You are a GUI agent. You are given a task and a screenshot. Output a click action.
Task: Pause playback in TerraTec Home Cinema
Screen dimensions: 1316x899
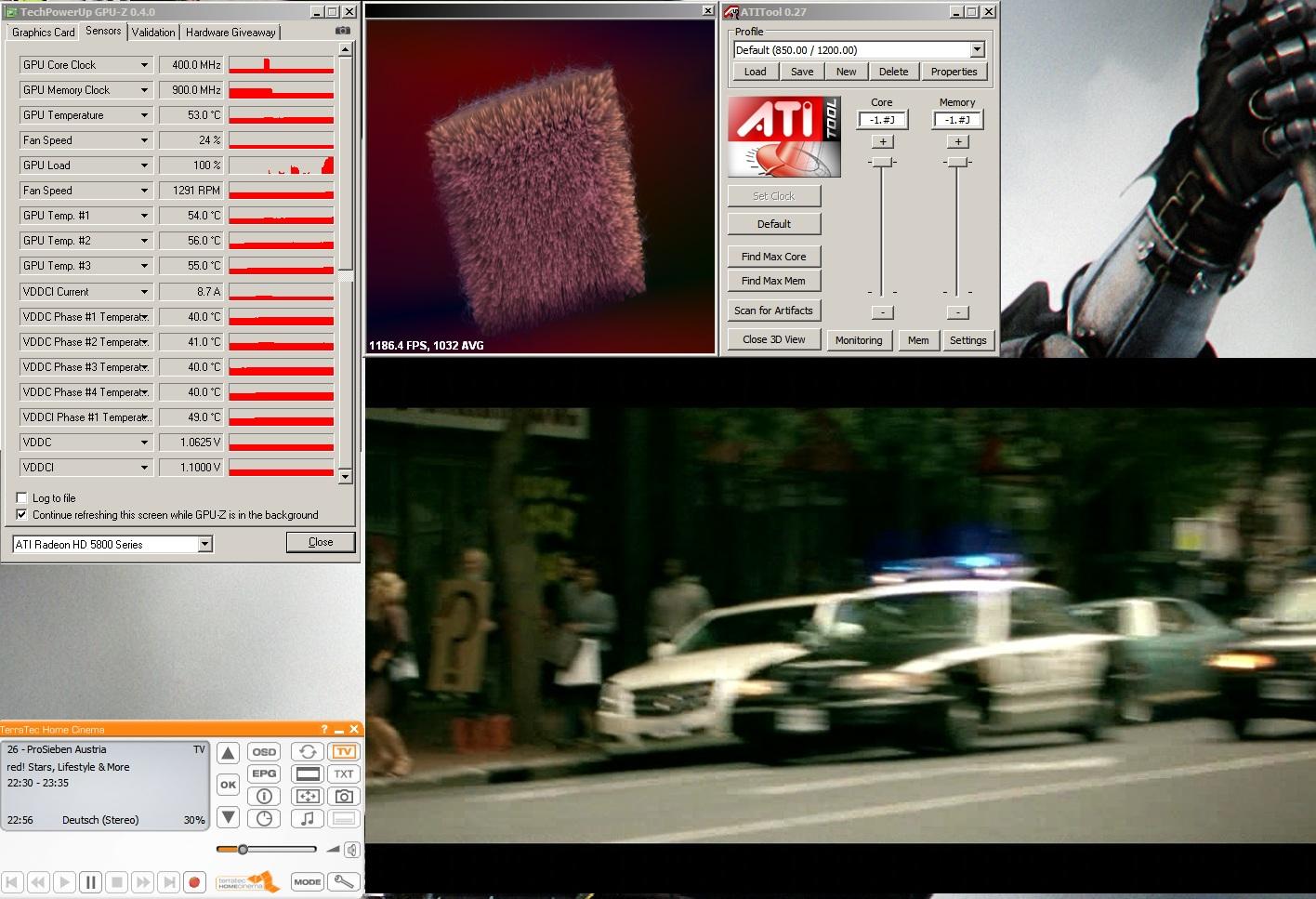click(90, 881)
